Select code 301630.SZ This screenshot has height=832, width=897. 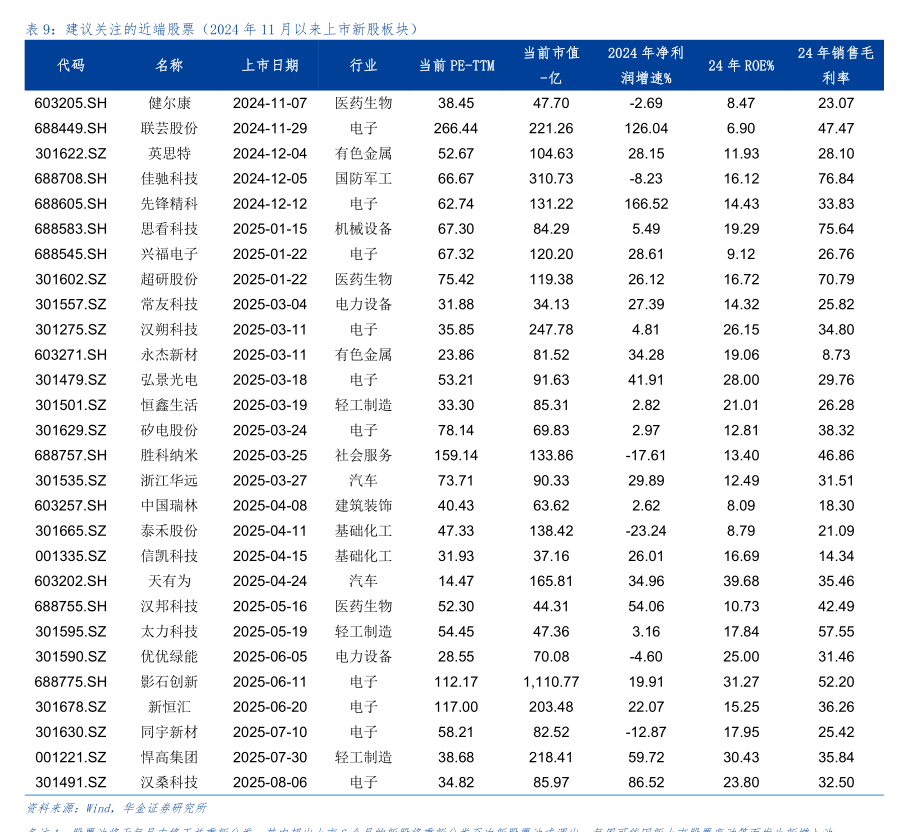click(x=71, y=732)
